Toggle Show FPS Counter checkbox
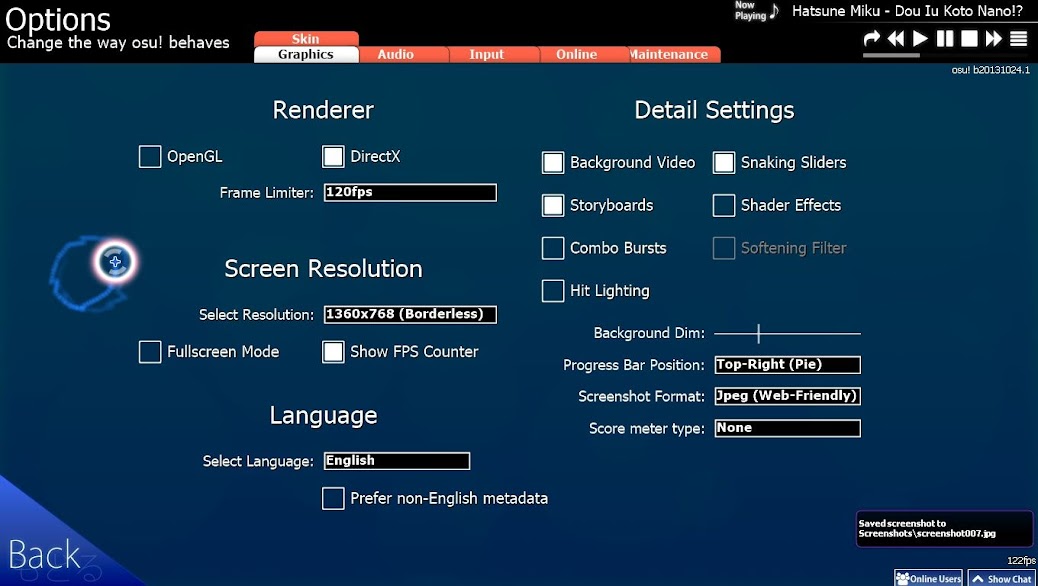Image resolution: width=1038 pixels, height=586 pixels. coord(333,352)
